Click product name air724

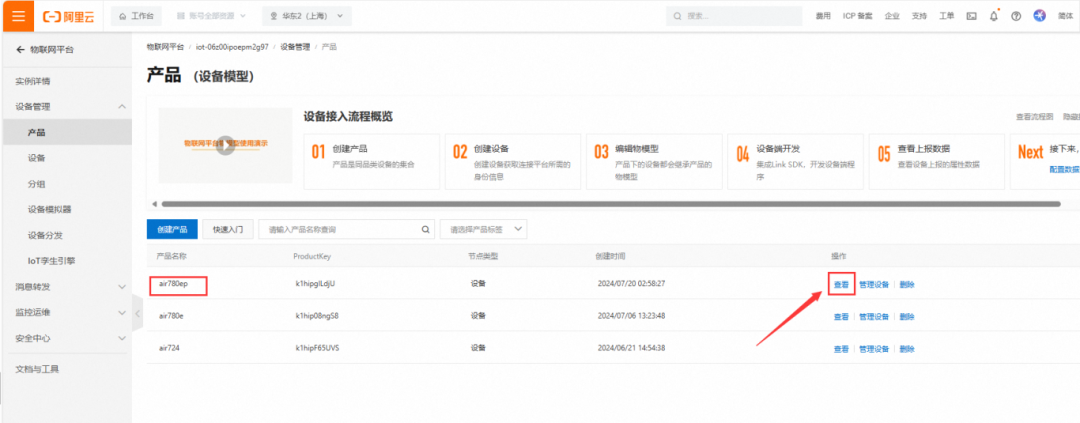pyautogui.click(x=169, y=349)
